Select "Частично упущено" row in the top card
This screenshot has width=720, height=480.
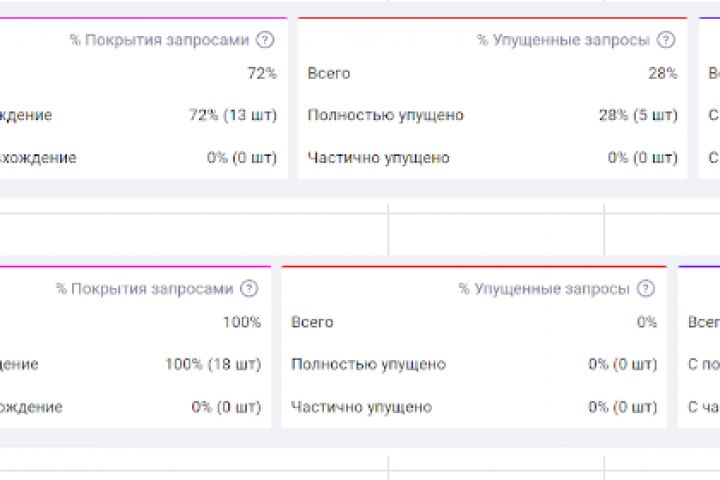click(x=379, y=157)
